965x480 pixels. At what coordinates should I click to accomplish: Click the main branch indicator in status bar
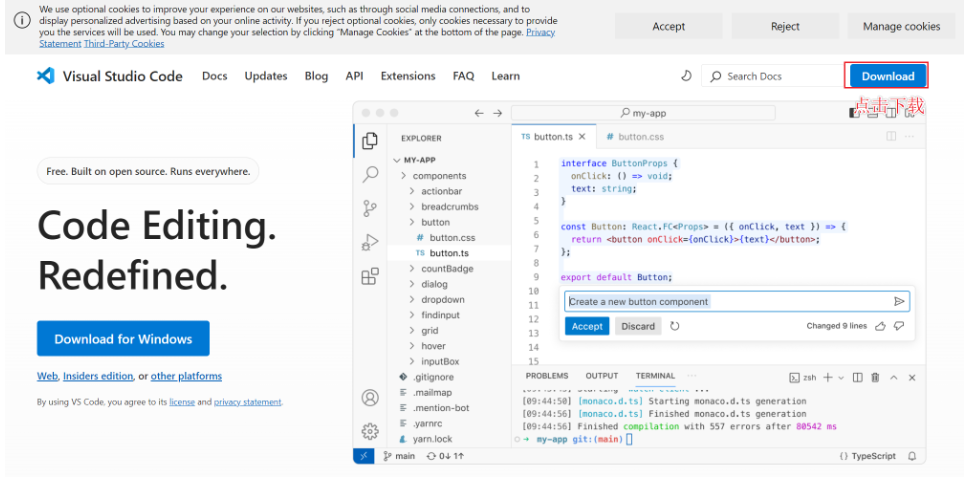click(399, 456)
